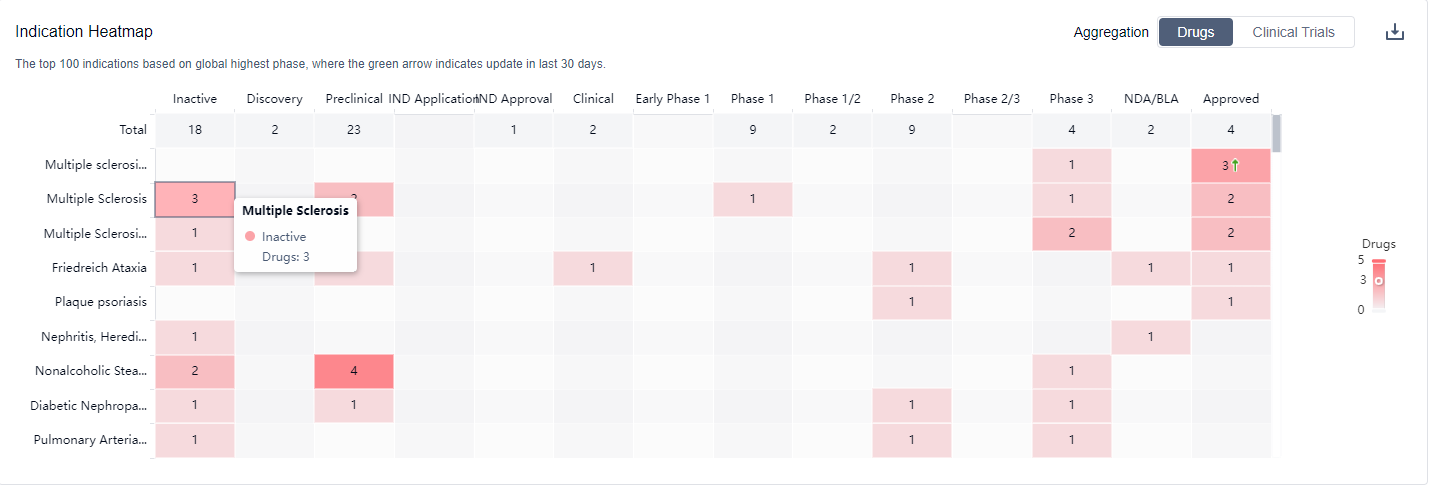Screen dimensions: 1434x492
Task: Click Pulmonary Arteria... Phase 2 cell
Action: click(x=911, y=440)
